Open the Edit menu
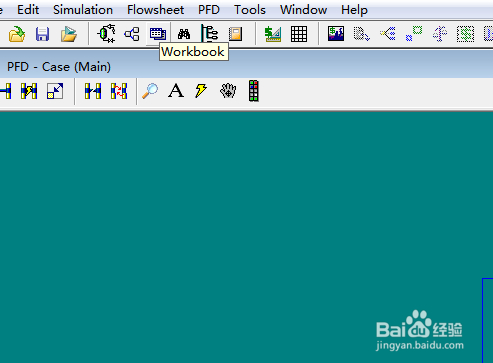Screen dimensions: 493x363 click(28, 10)
